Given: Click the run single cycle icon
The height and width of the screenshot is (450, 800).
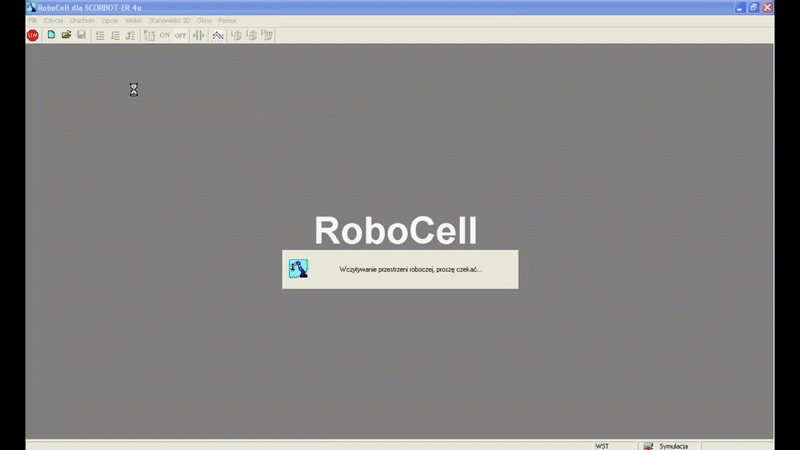Looking at the screenshot, I should pos(115,35).
